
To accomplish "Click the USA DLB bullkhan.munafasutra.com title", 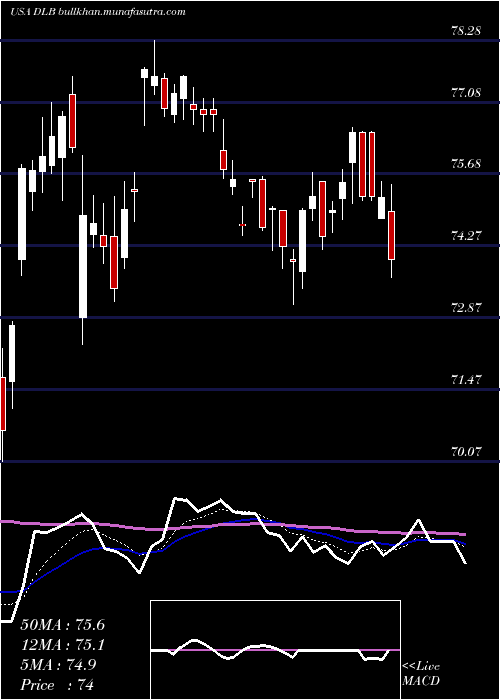I will click(x=98, y=12).
